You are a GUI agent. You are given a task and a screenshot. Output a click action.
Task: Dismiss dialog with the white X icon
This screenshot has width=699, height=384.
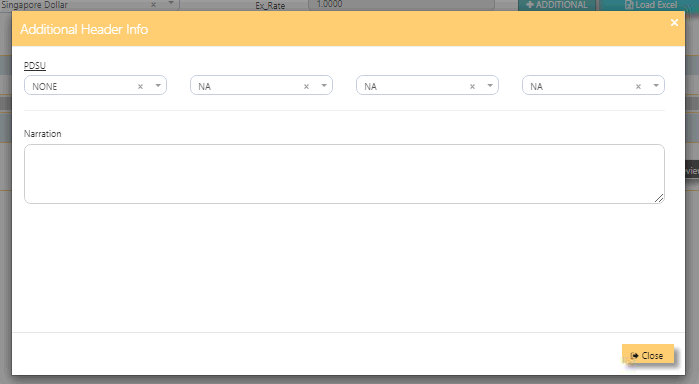tap(674, 22)
